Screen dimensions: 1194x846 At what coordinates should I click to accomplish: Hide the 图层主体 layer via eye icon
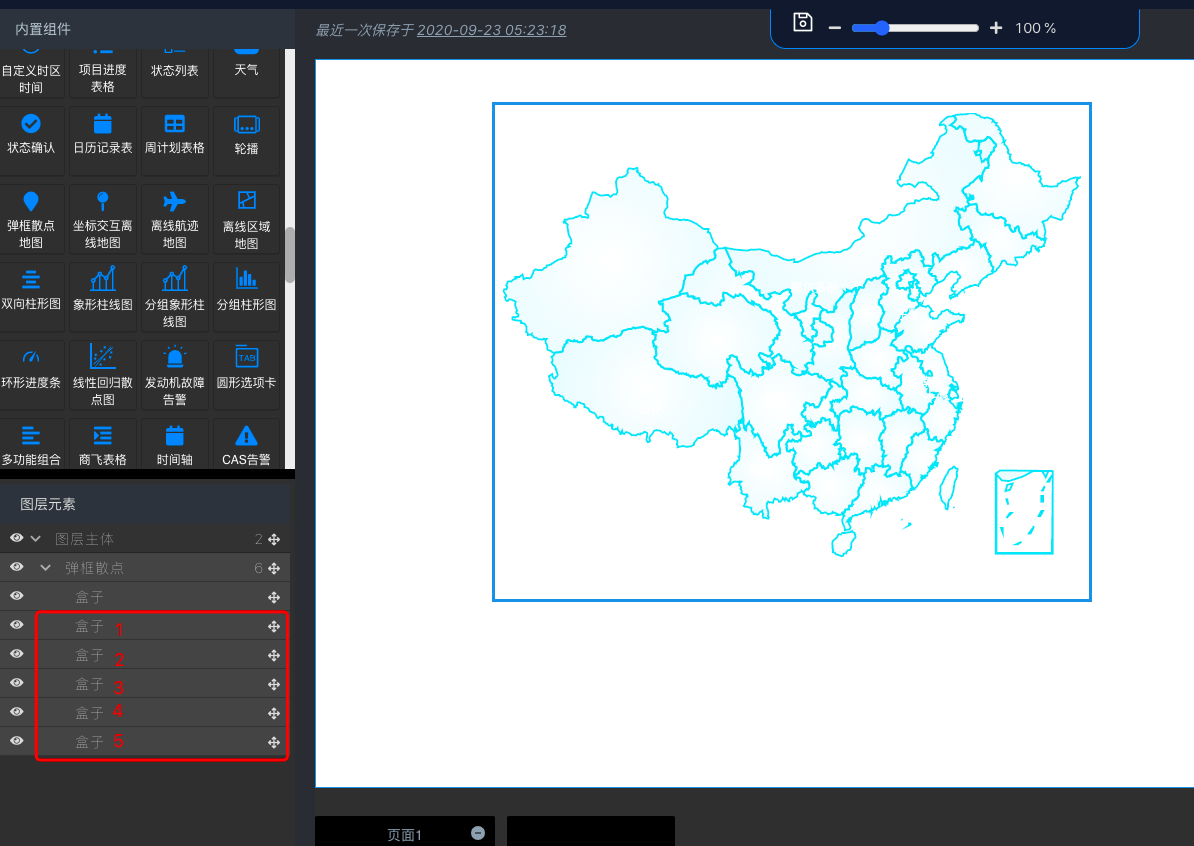coord(17,538)
